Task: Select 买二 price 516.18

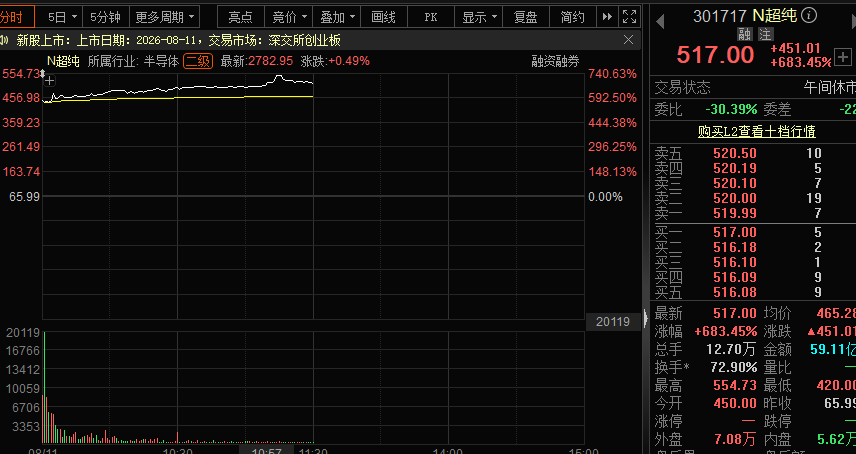Action: pyautogui.click(x=735, y=247)
